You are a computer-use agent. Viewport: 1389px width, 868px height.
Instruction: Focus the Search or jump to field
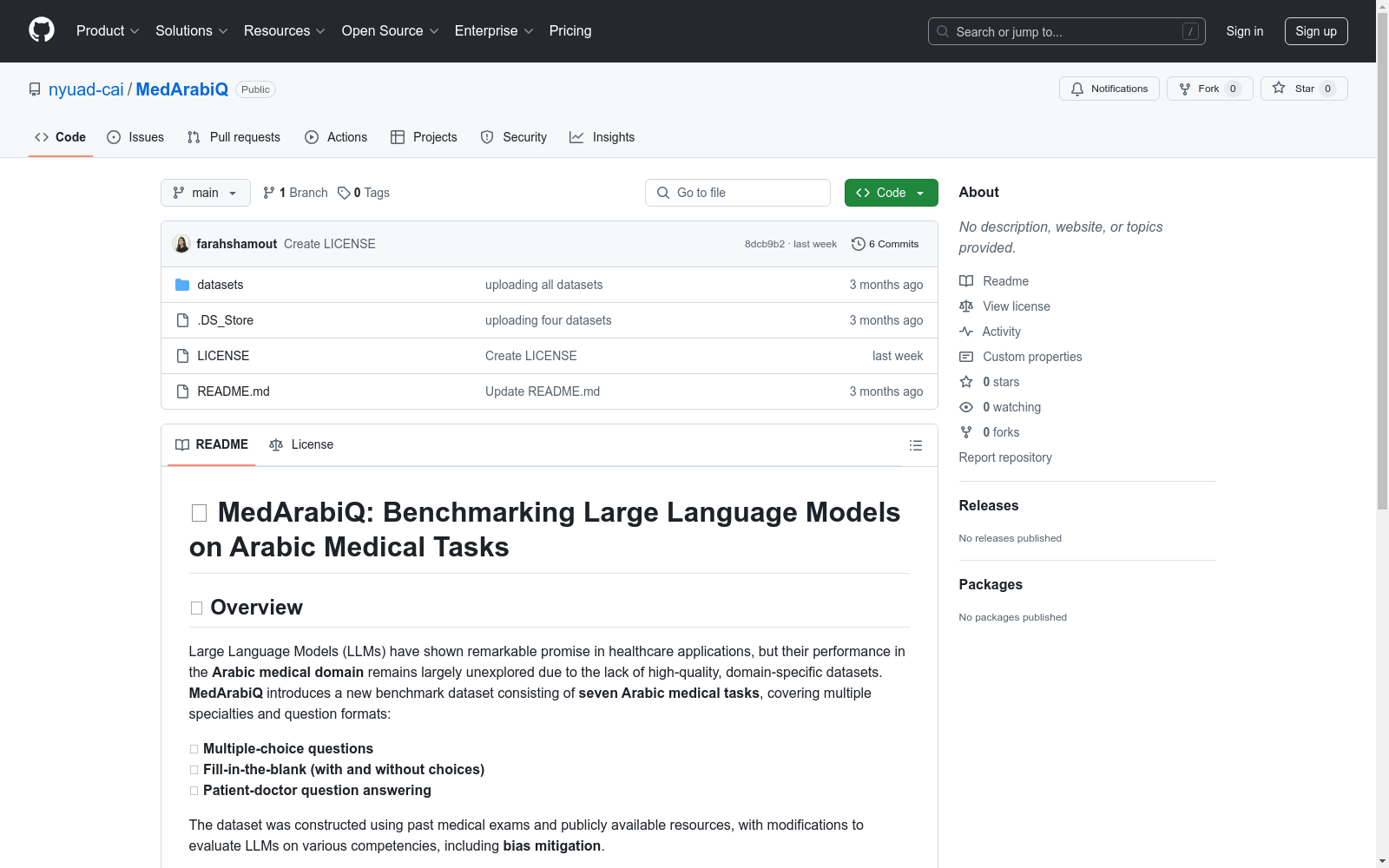[1067, 31]
